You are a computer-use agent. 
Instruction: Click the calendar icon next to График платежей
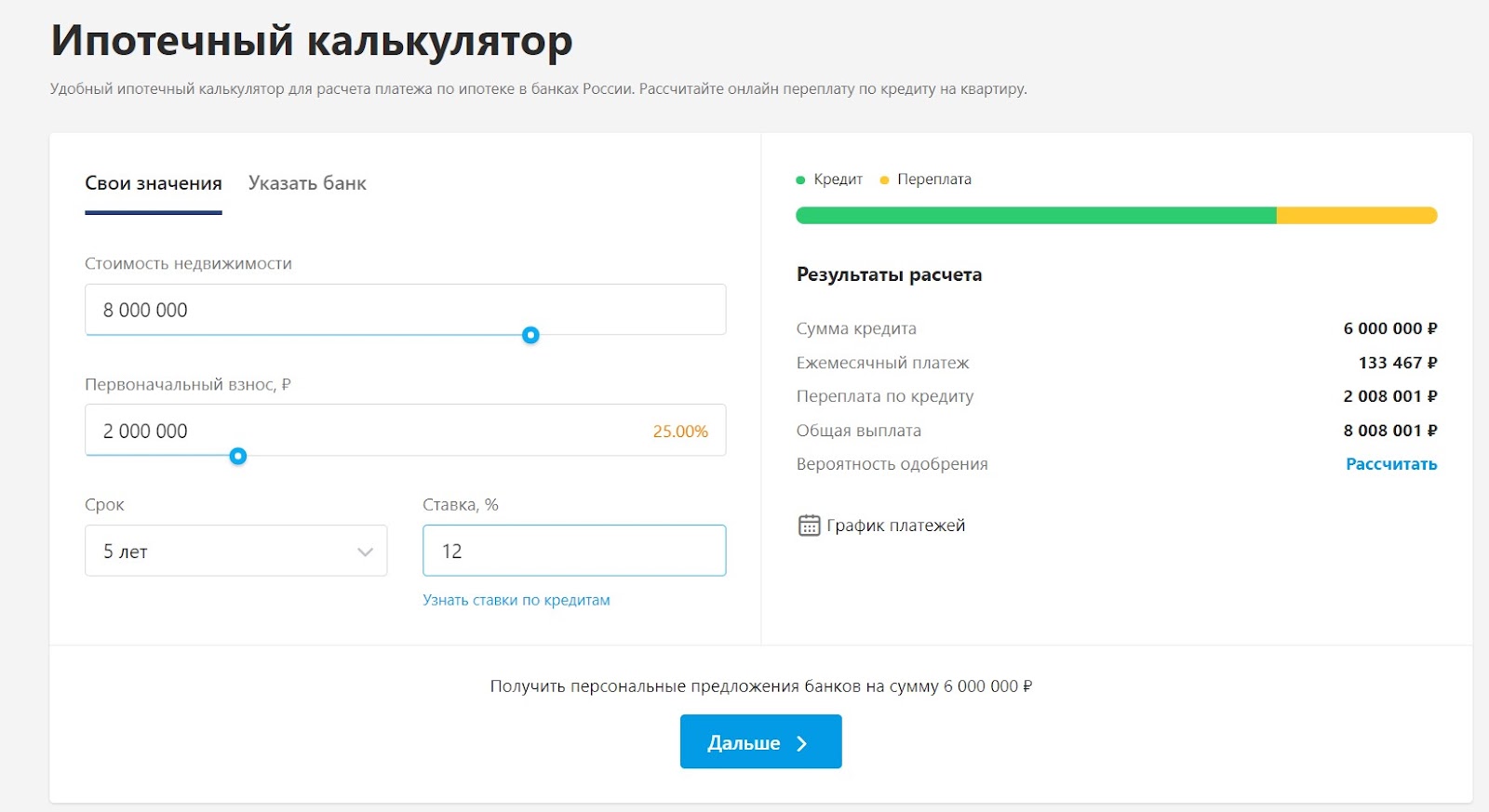810,526
